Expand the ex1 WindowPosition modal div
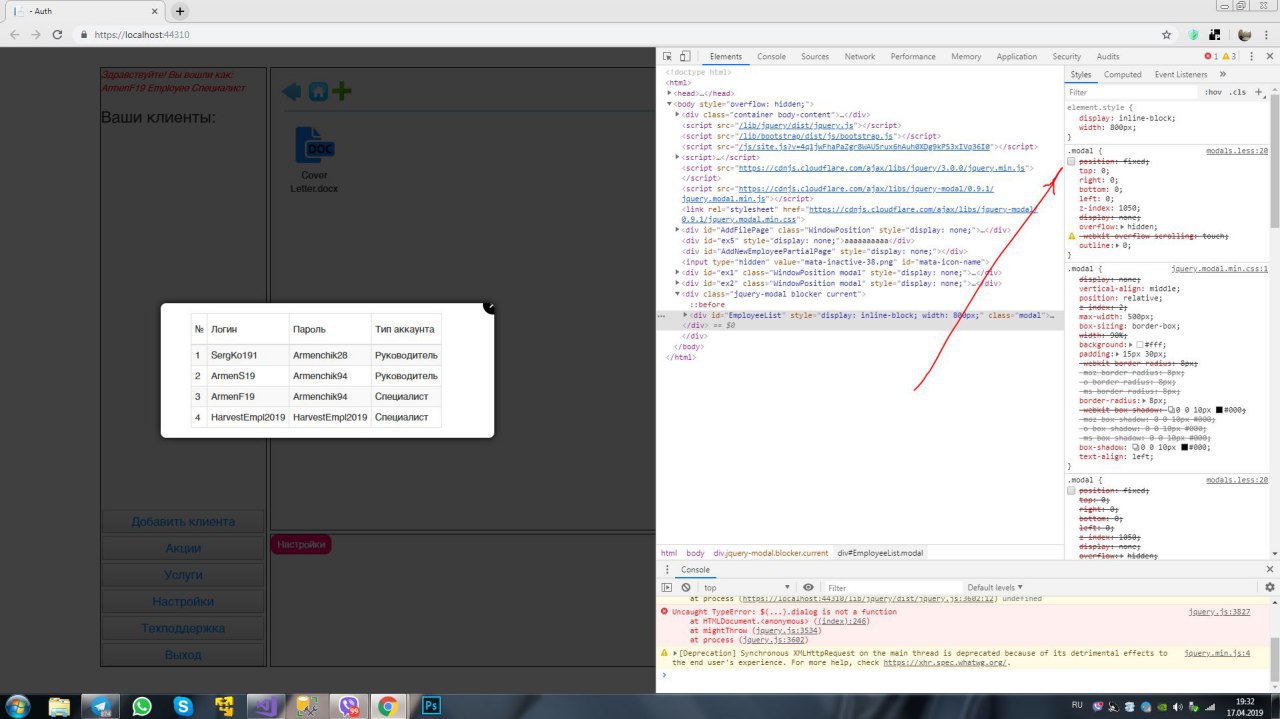 click(x=678, y=272)
